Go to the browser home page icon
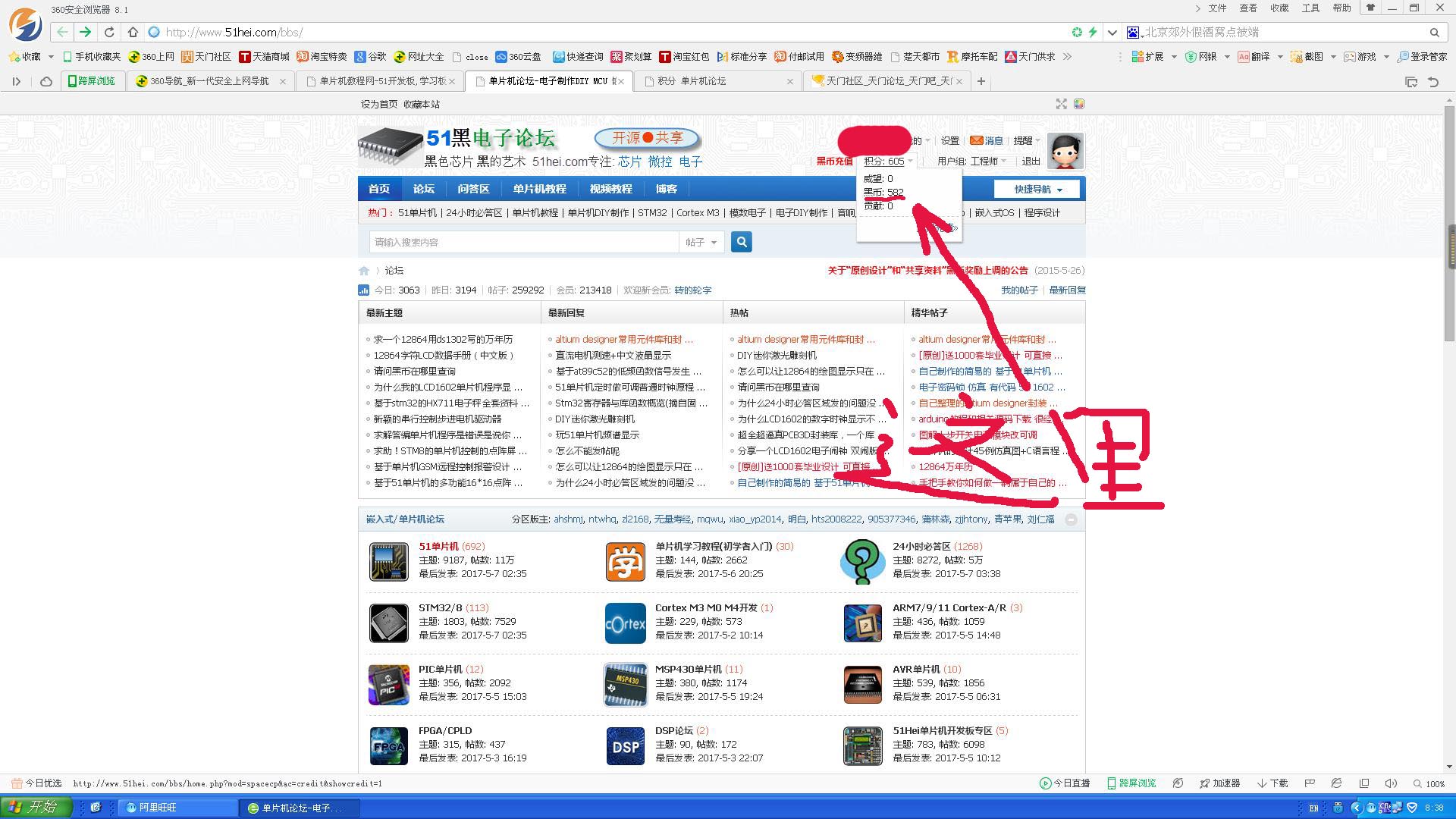1456x819 pixels. (x=133, y=32)
